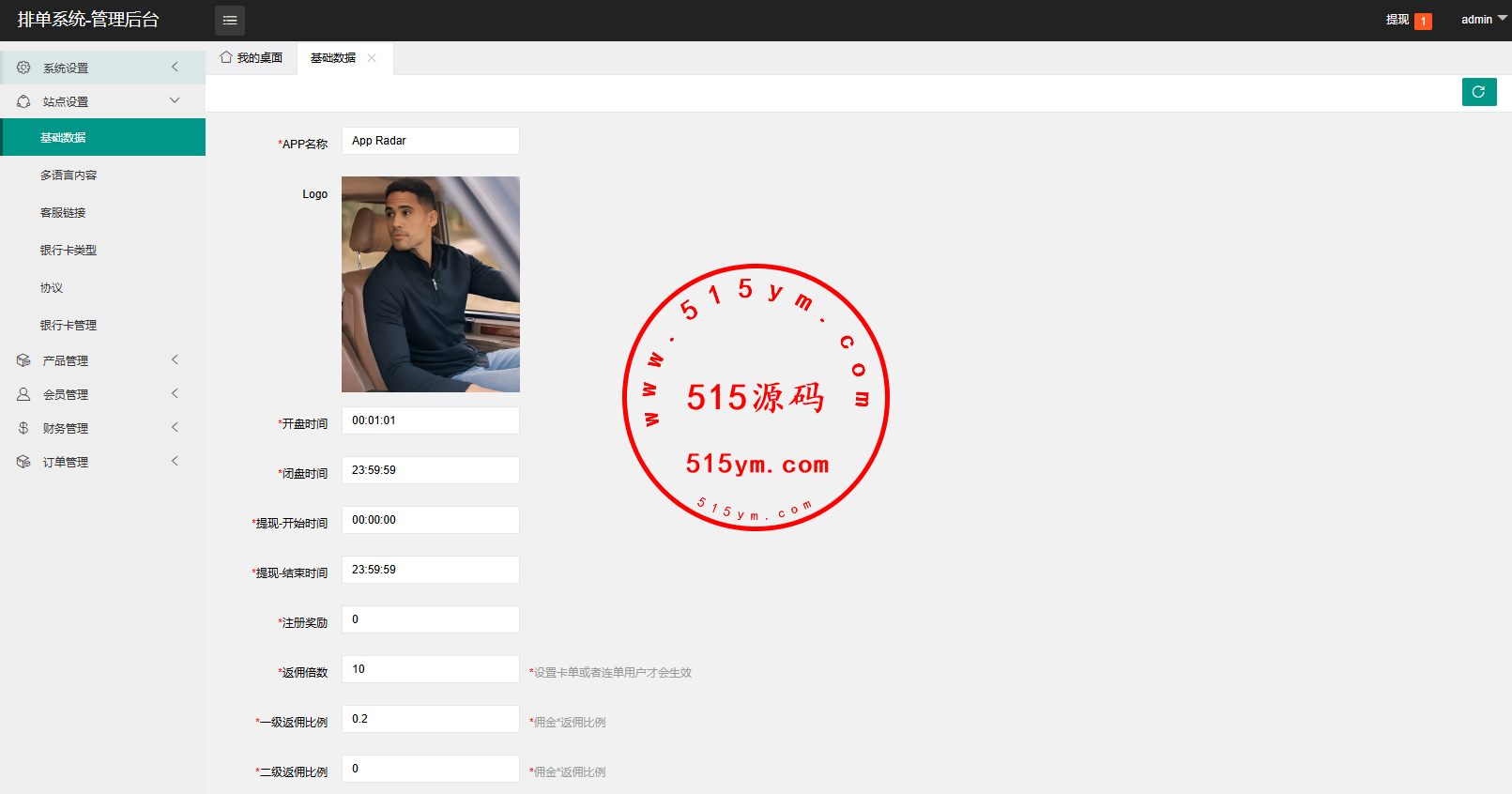Viewport: 1512px width, 794px height.
Task: Click the *注册奖励 field label
Action: coord(303,622)
